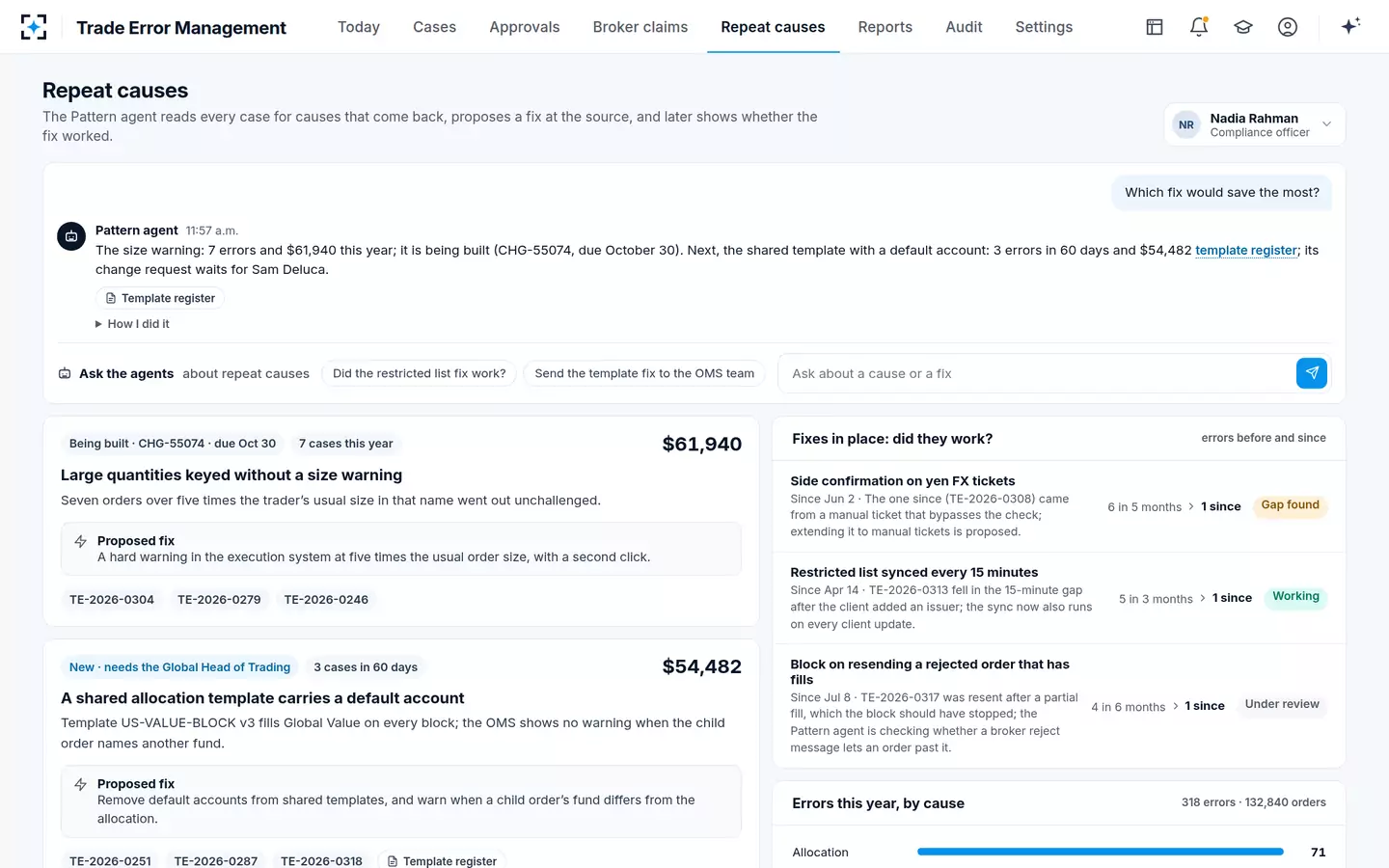Open the Approvals tab
Screen dimensions: 1389x868
[525, 27]
